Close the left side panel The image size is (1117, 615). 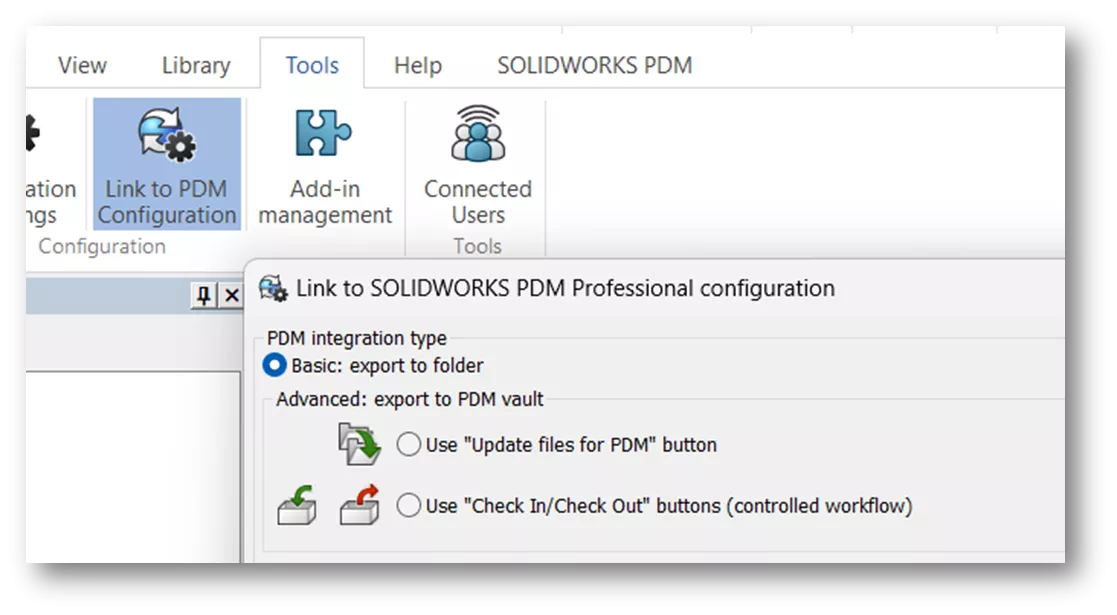click(232, 295)
